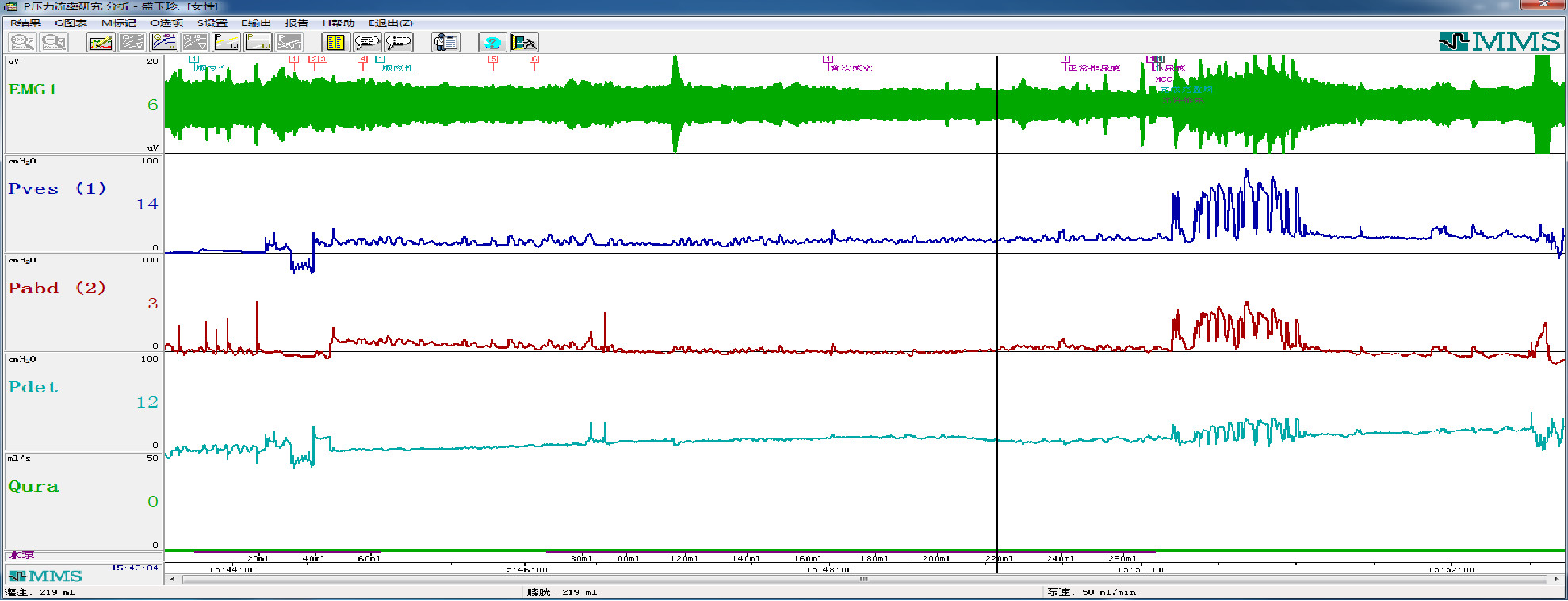
Task: Click the horizontal scrollbar right arrow
Action: tap(1555, 580)
